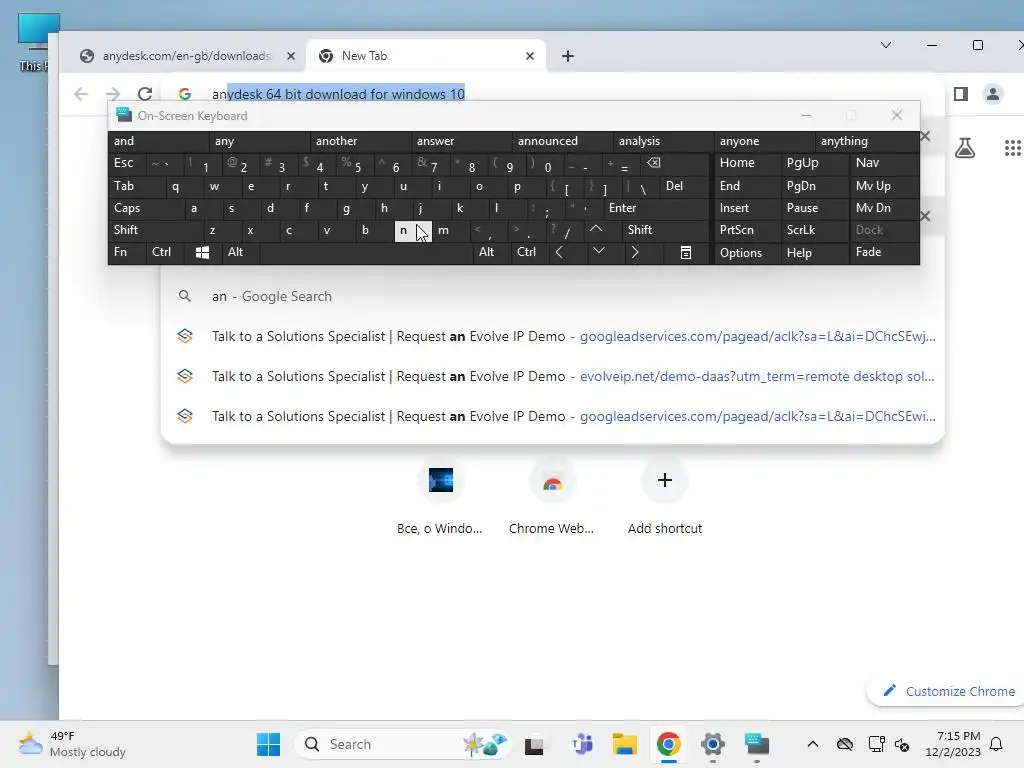Click Add shortcut tile
The height and width of the screenshot is (768, 1024).
664,496
